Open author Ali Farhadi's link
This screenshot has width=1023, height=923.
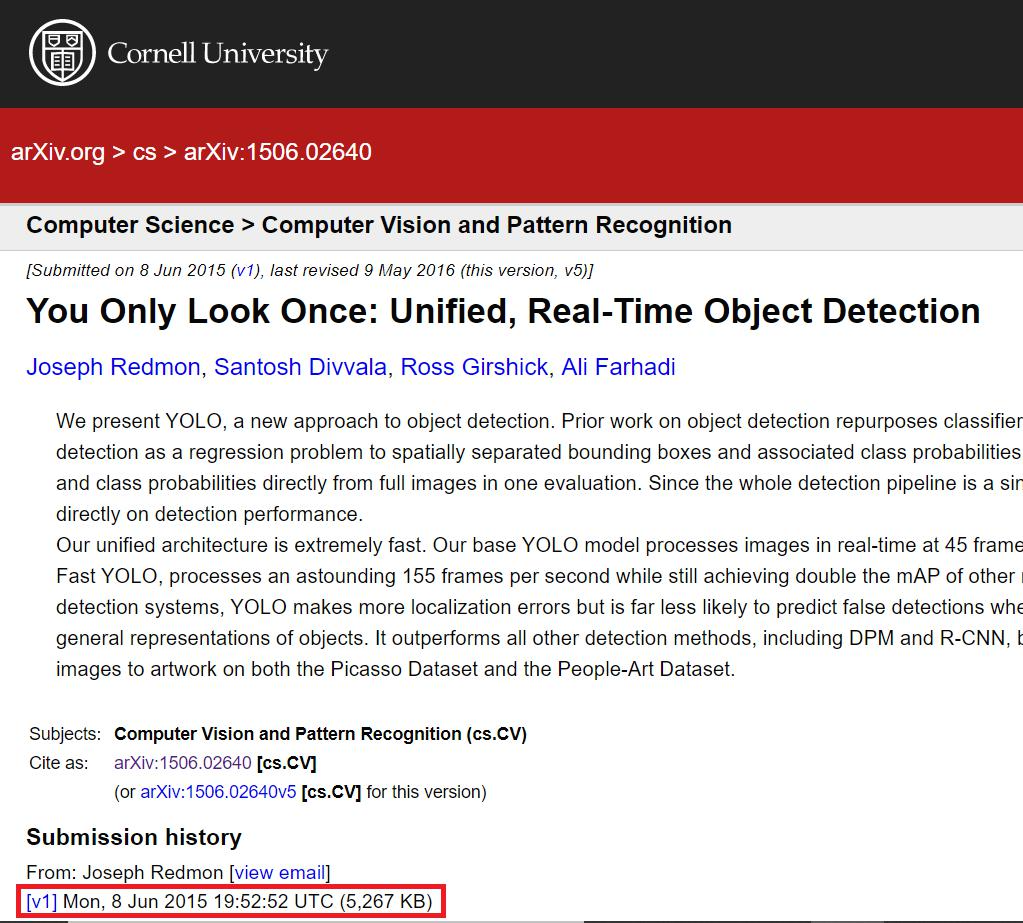[x=618, y=367]
